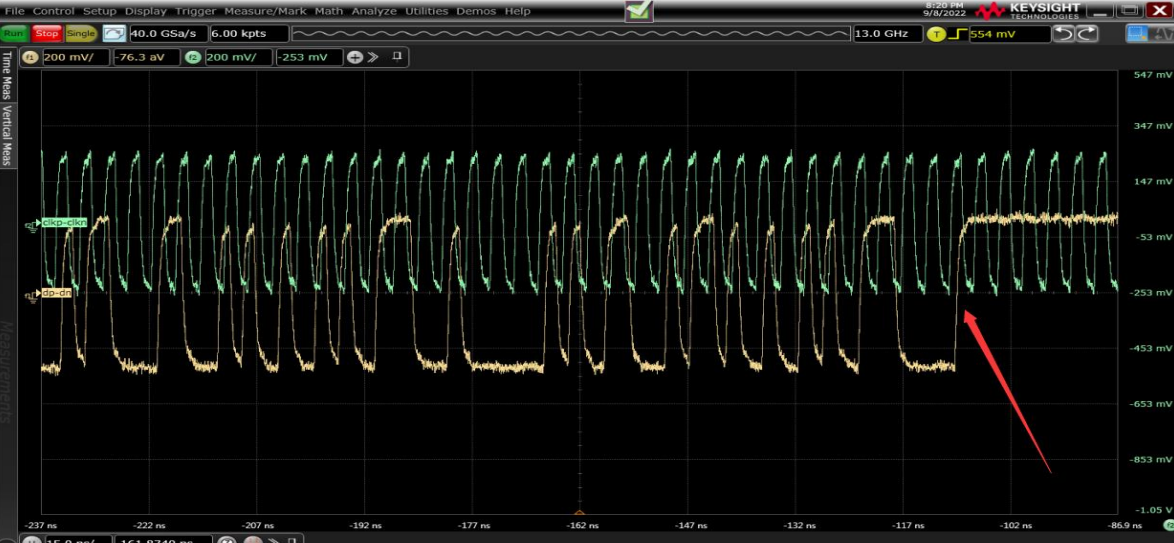The width and height of the screenshot is (1174, 543).
Task: Click the yellow T trigger source icon
Action: tap(936, 34)
